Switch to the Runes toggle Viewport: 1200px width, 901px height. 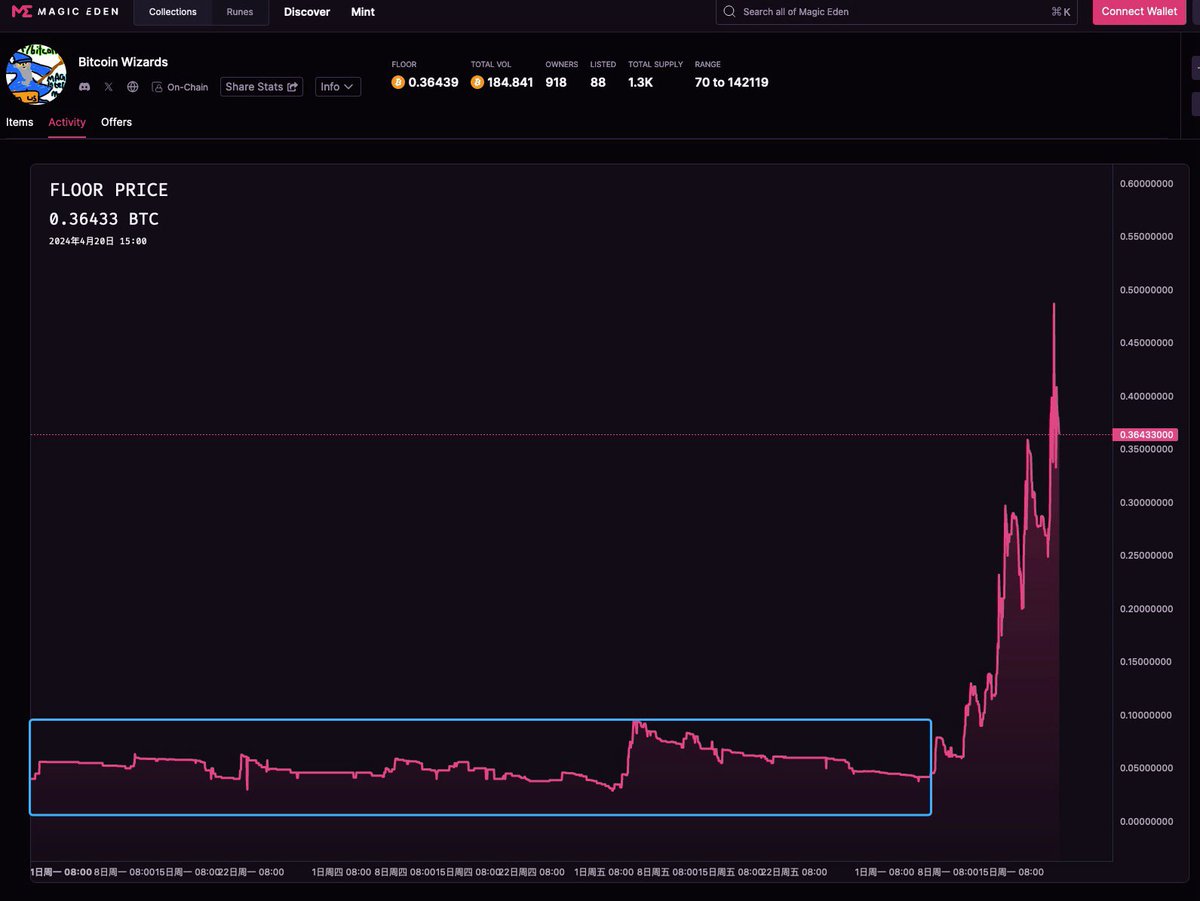click(240, 12)
